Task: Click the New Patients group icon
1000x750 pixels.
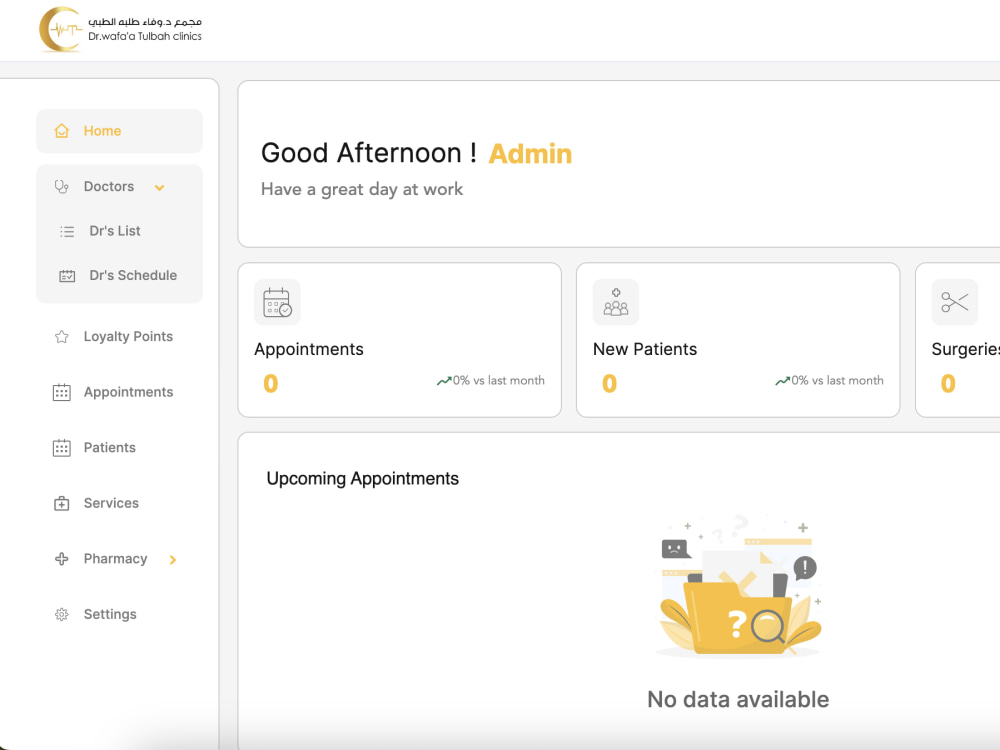Action: tap(616, 302)
